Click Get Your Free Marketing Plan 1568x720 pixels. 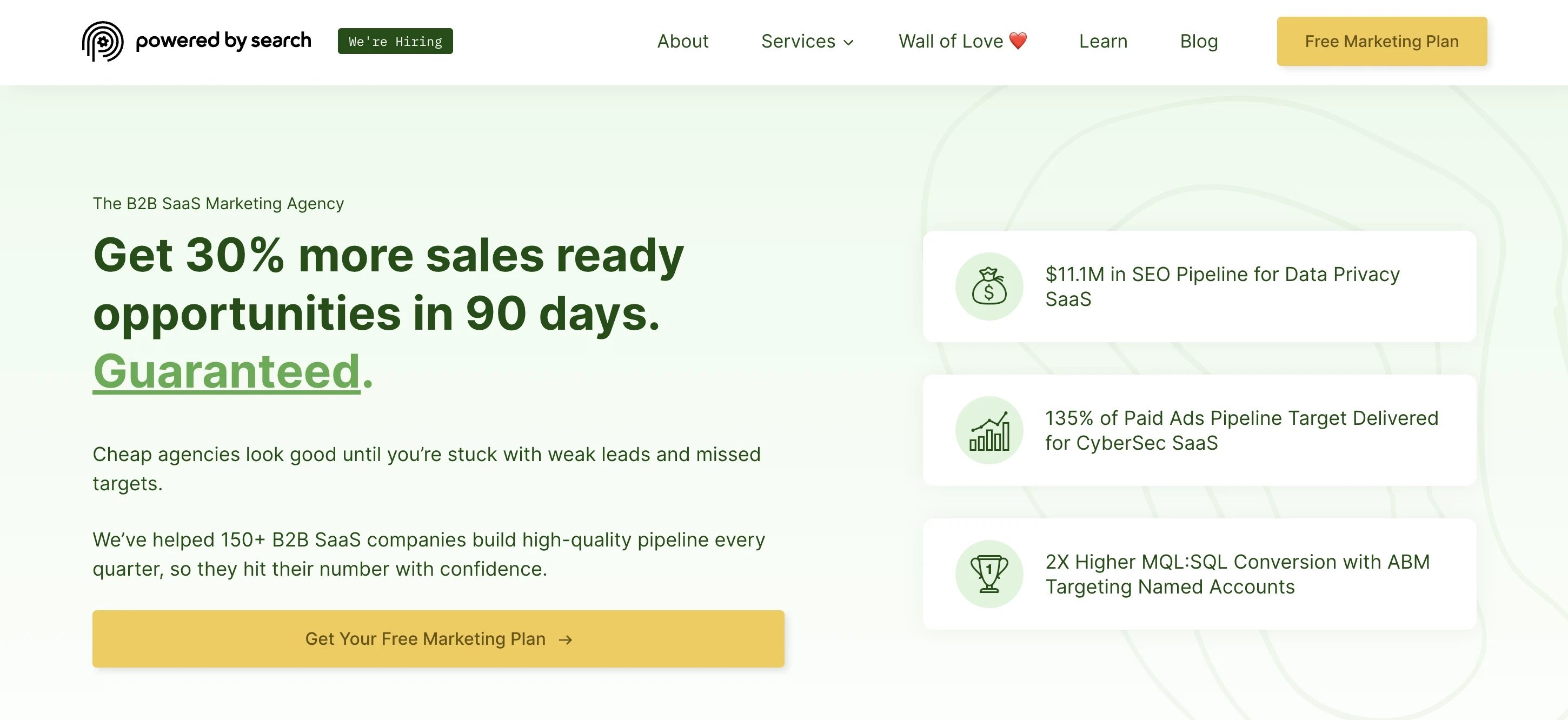click(x=437, y=638)
